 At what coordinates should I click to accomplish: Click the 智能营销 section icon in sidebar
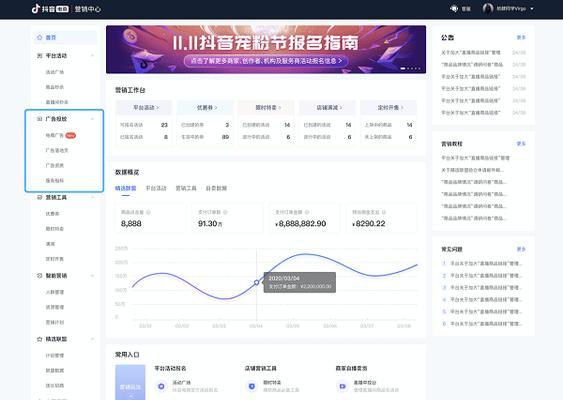39,276
